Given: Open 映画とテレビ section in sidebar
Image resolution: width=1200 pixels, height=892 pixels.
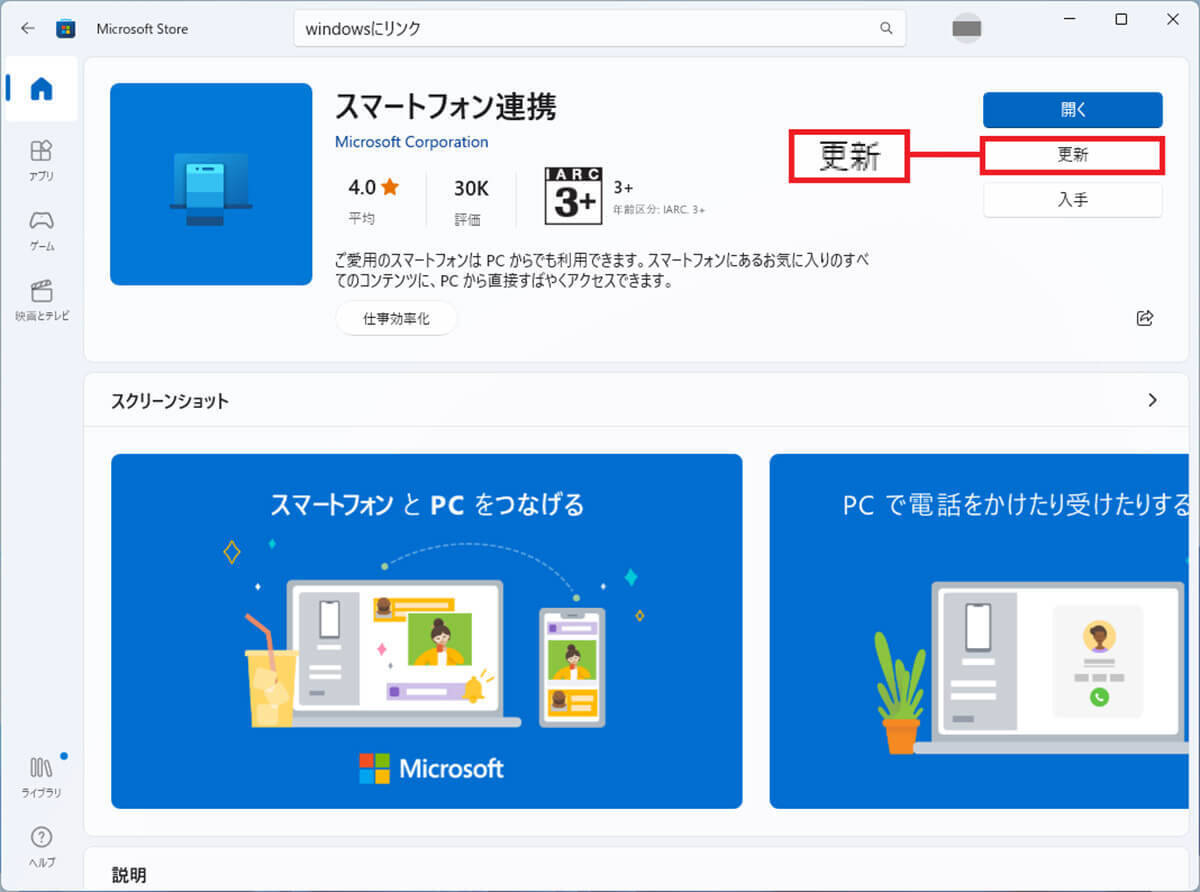Looking at the screenshot, I should tap(41, 300).
